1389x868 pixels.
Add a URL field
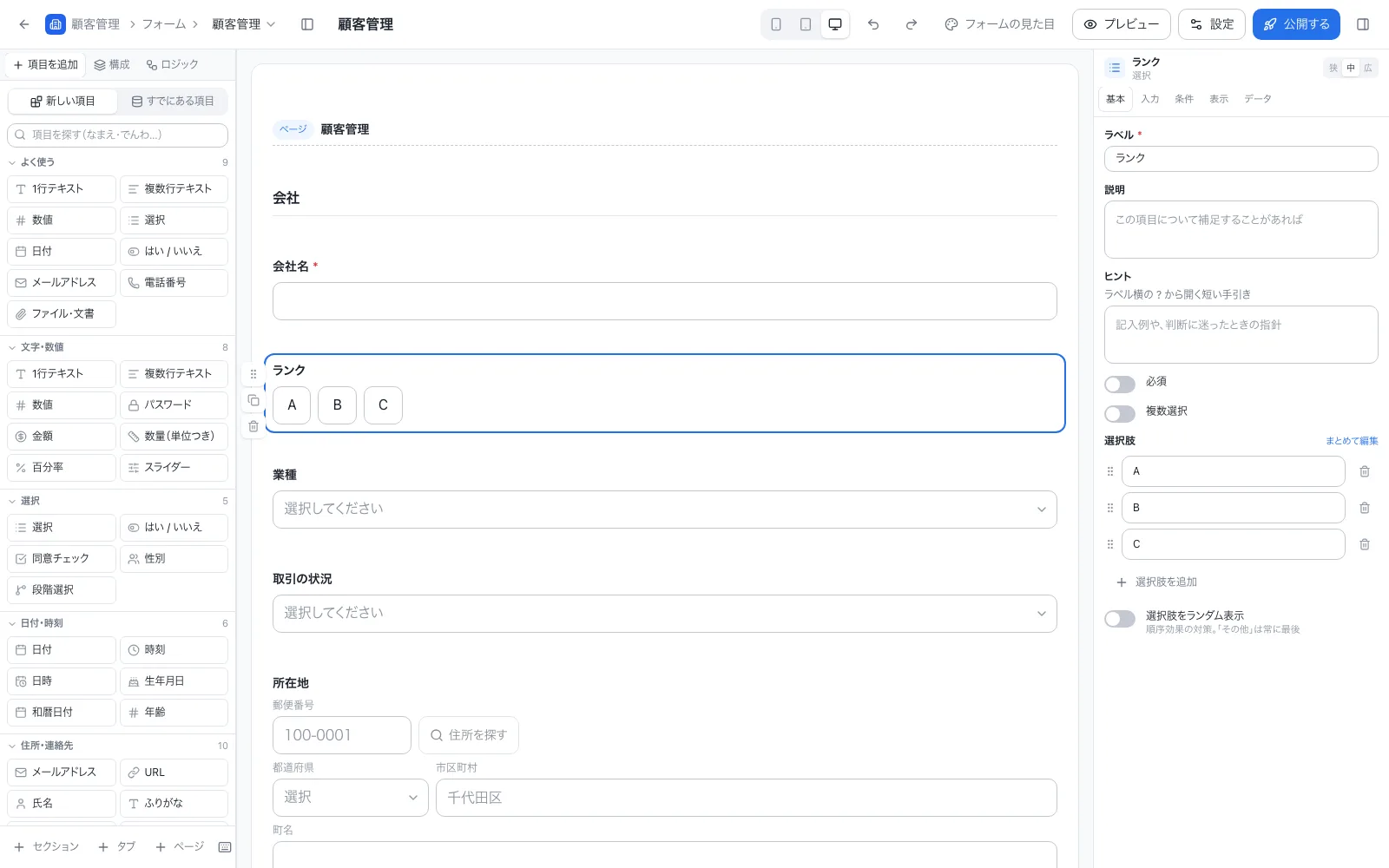point(174,773)
